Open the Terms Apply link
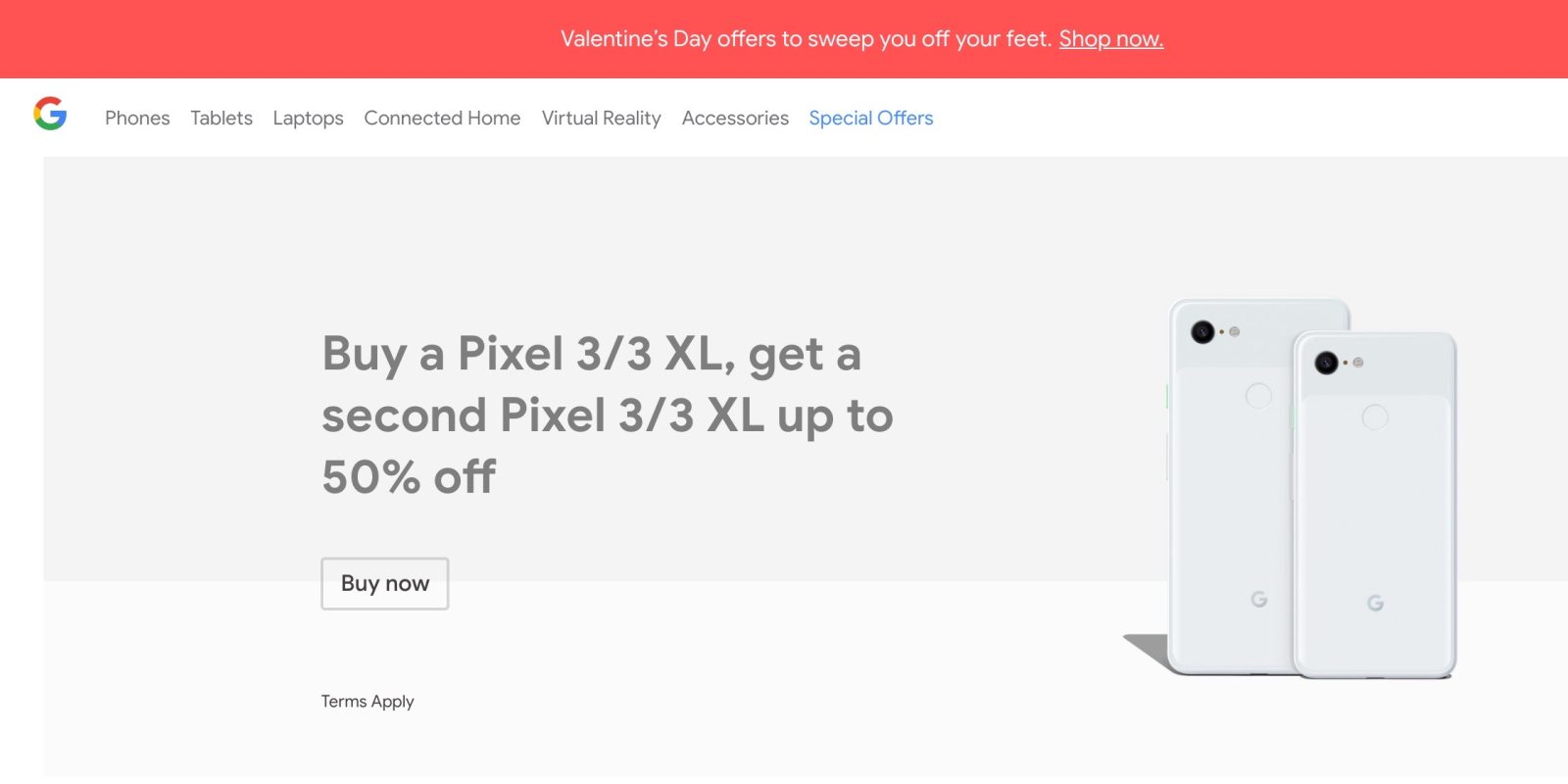1568x784 pixels. 367,702
